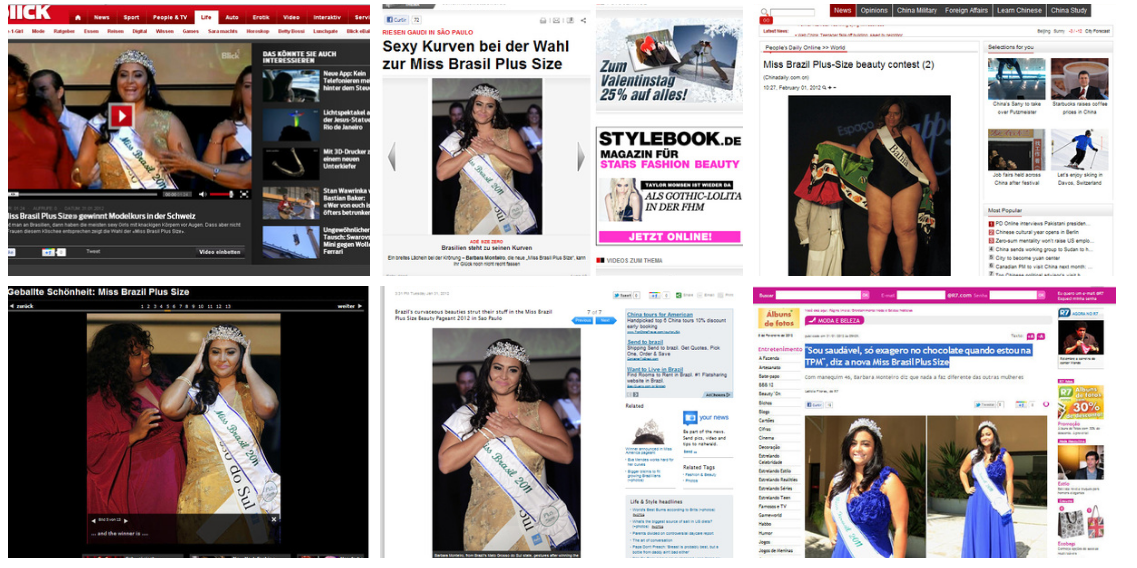The height and width of the screenshot is (568, 1137).
Task: Open A Fazenda in R7 Entretenimento list
Action: coord(769,358)
